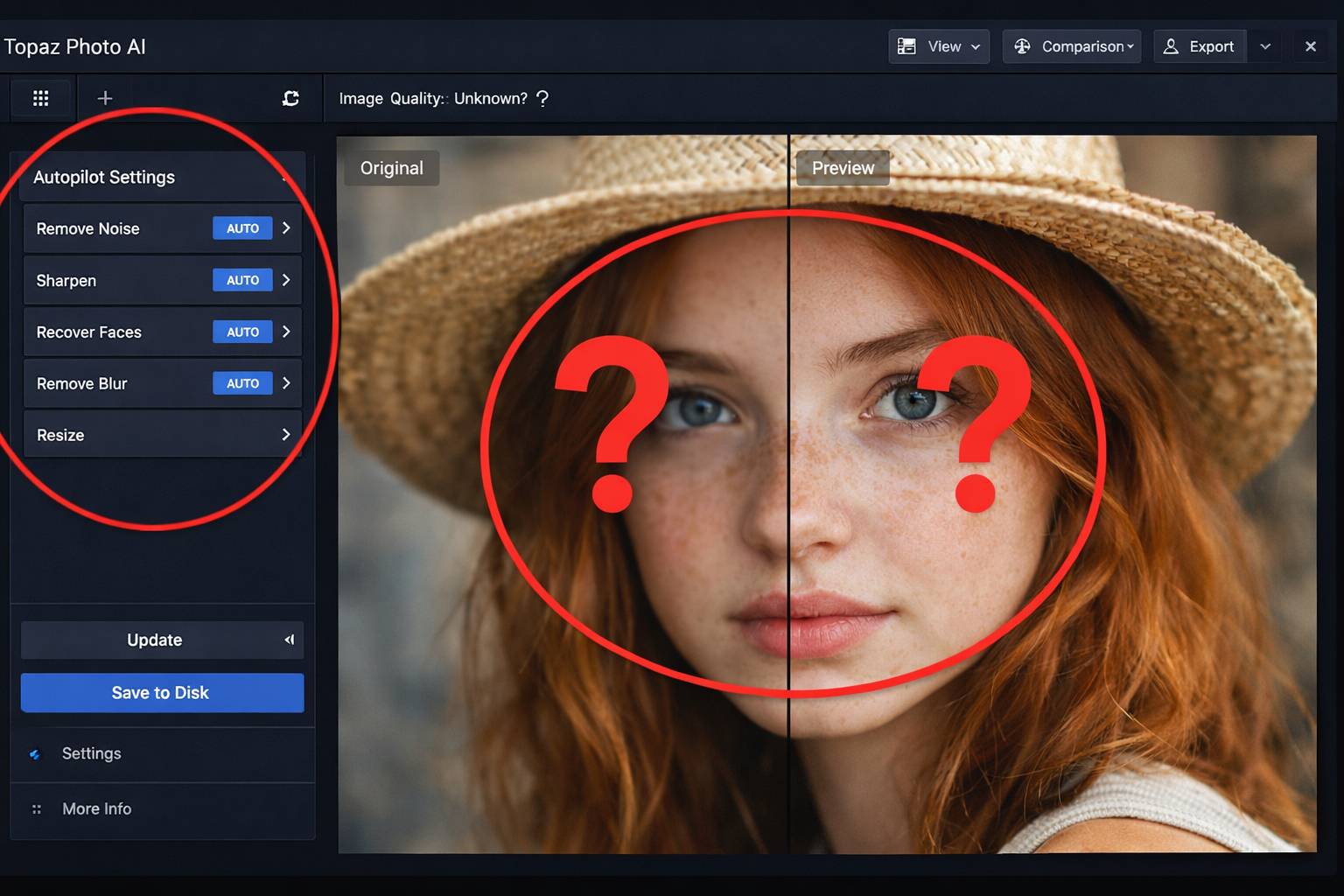1344x896 pixels.
Task: Click the plus icon to add image
Action: coord(105,98)
